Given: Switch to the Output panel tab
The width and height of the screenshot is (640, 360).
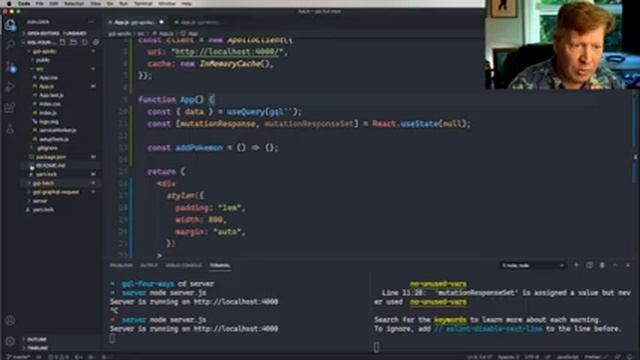Looking at the screenshot, I should click(149, 265).
